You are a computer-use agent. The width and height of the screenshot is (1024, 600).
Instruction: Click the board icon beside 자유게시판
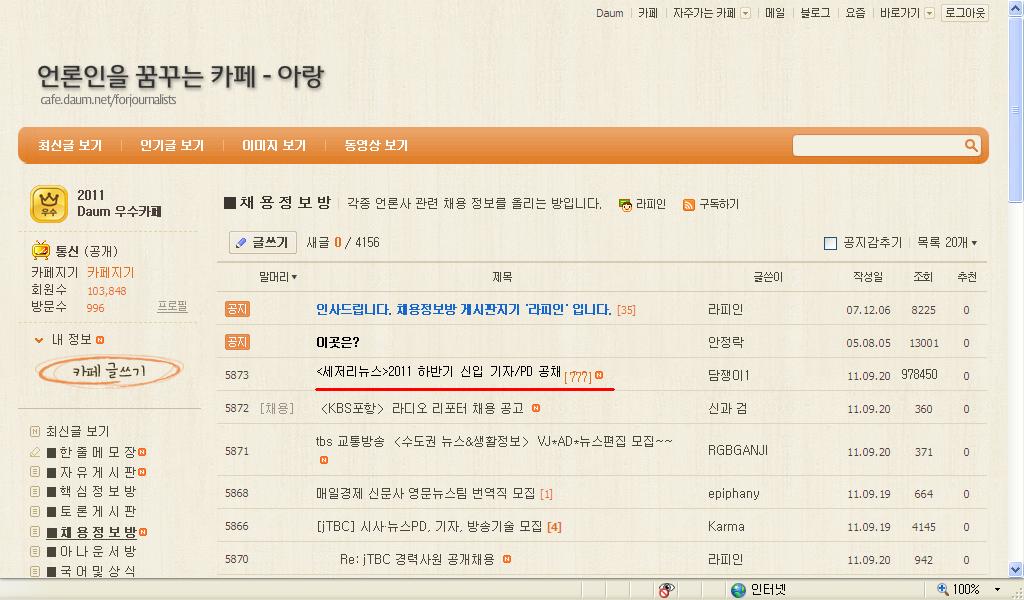point(35,472)
